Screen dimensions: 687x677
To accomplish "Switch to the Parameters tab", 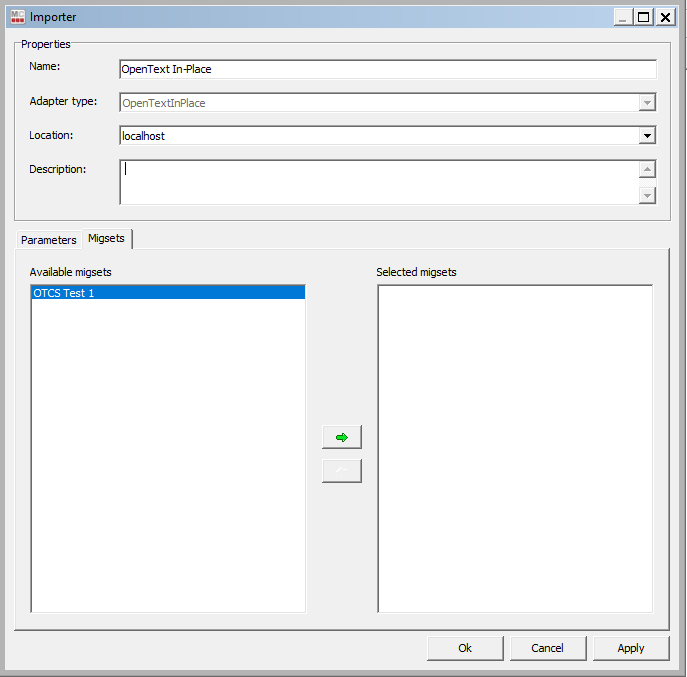I will click(49, 240).
